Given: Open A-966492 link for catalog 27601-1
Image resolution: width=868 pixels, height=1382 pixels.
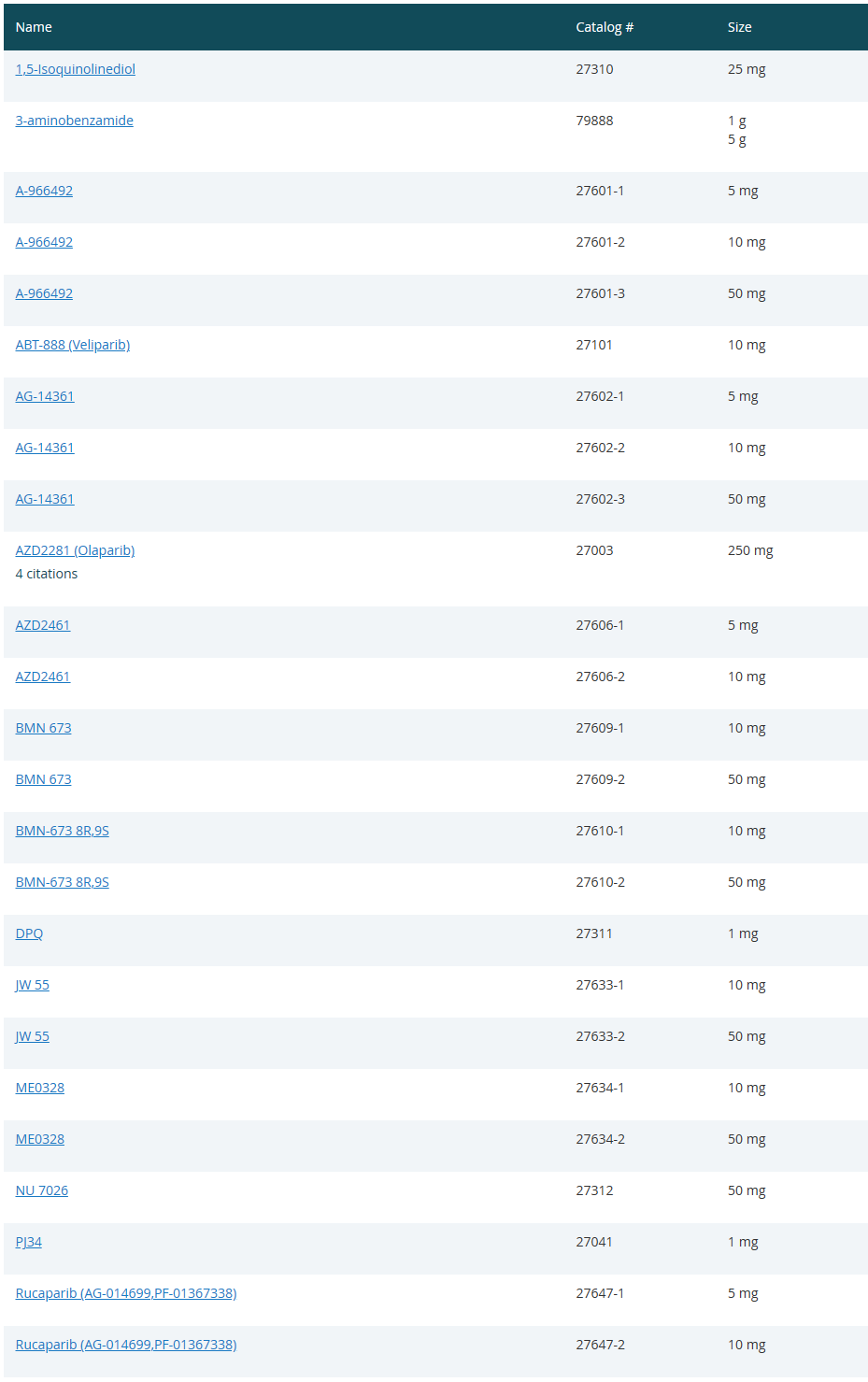Looking at the screenshot, I should 44,191.
